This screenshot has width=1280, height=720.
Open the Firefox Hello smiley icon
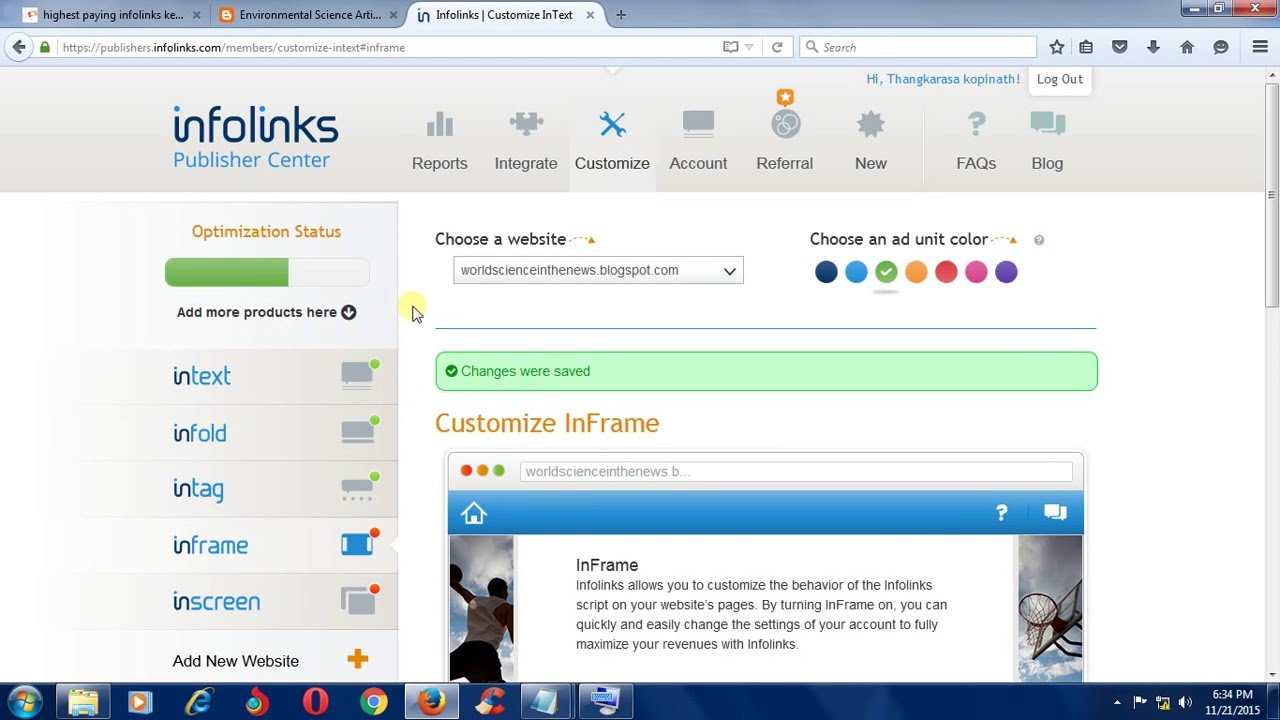tap(1221, 47)
